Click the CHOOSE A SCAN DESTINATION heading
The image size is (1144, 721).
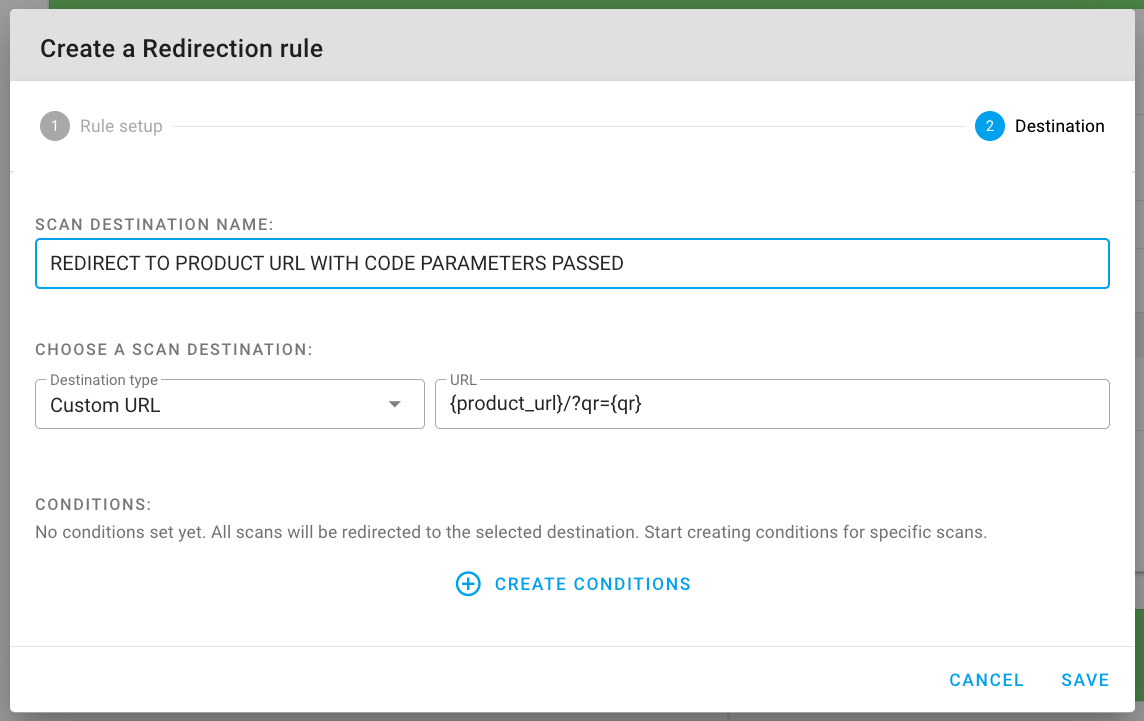[173, 350]
